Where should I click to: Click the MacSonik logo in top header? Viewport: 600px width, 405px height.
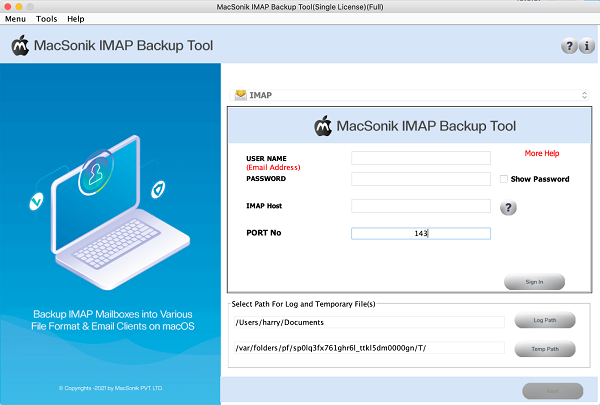[x=20, y=46]
